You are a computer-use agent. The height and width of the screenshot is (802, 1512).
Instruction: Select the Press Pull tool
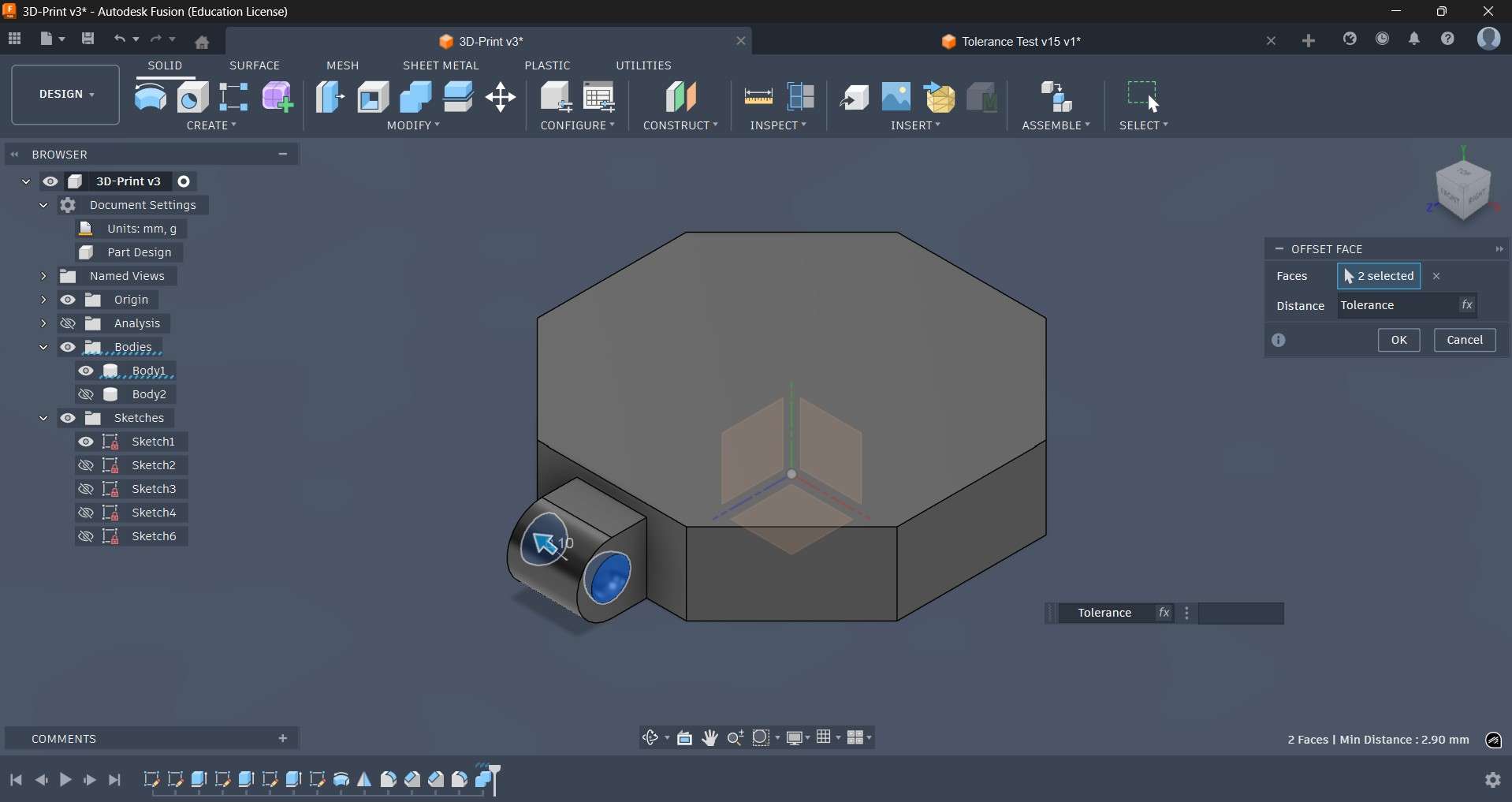click(330, 98)
